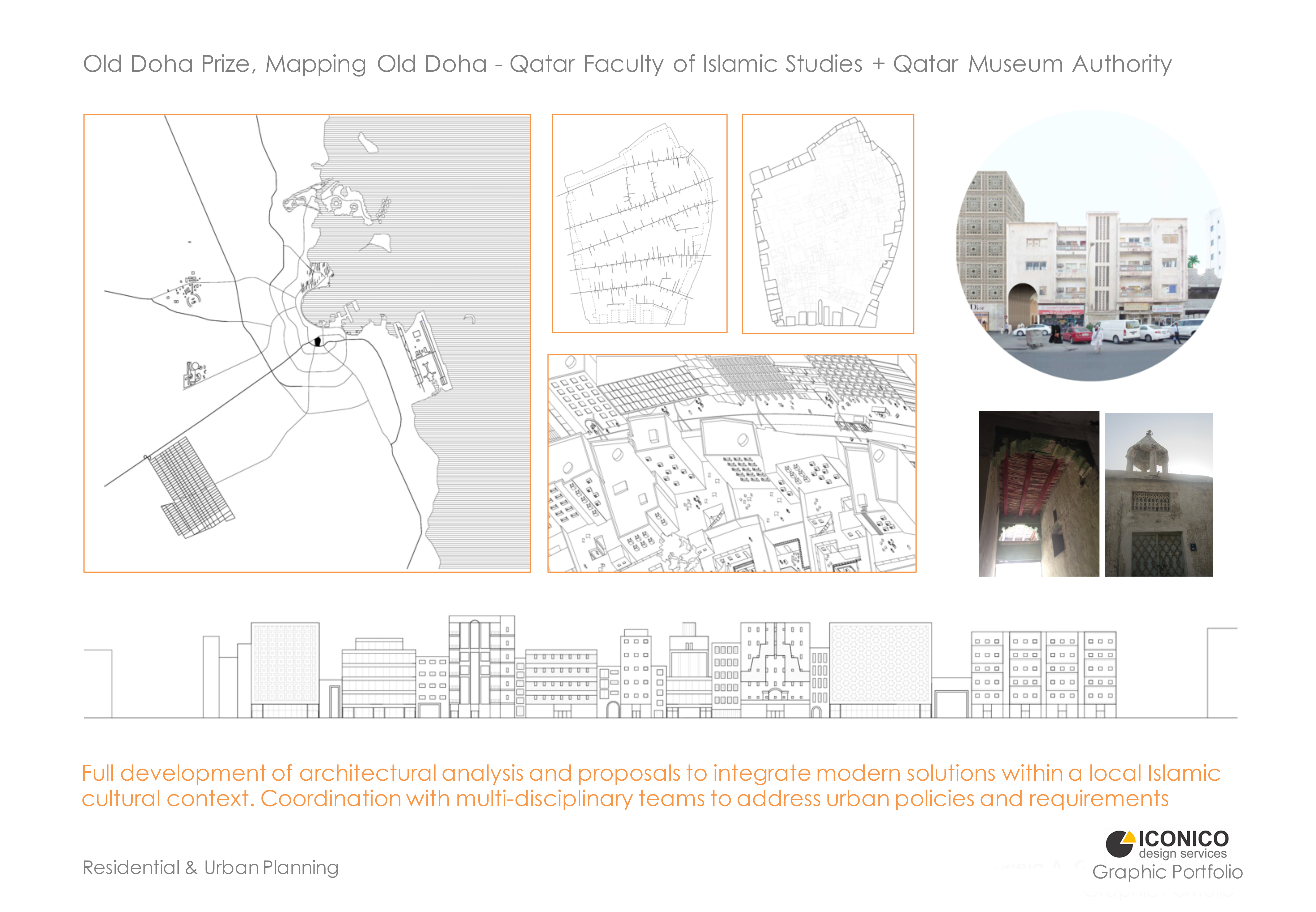The image size is (1316, 912).
Task: Click the Old Doha Prize page title
Action: coord(627,64)
